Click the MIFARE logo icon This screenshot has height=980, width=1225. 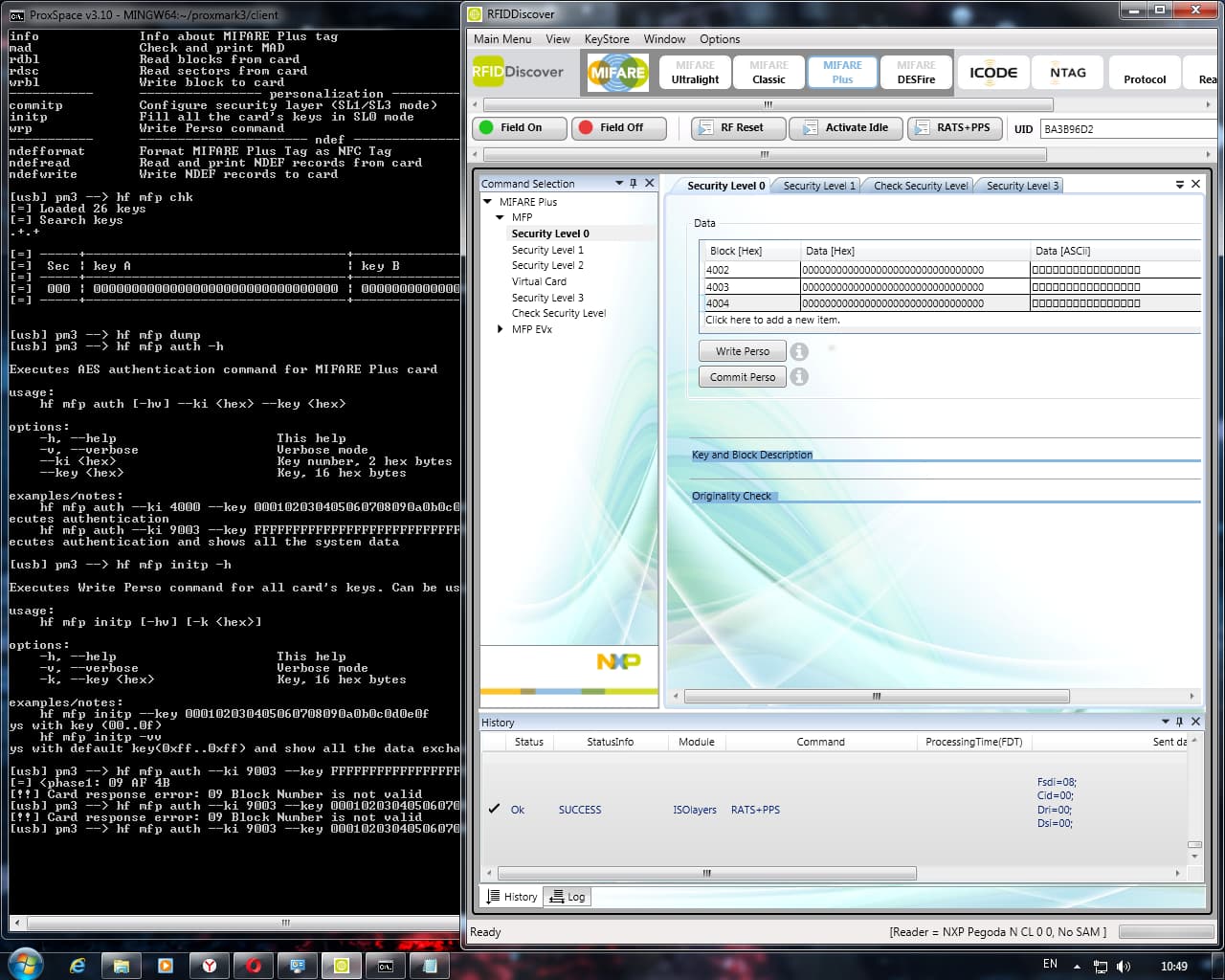coord(617,73)
